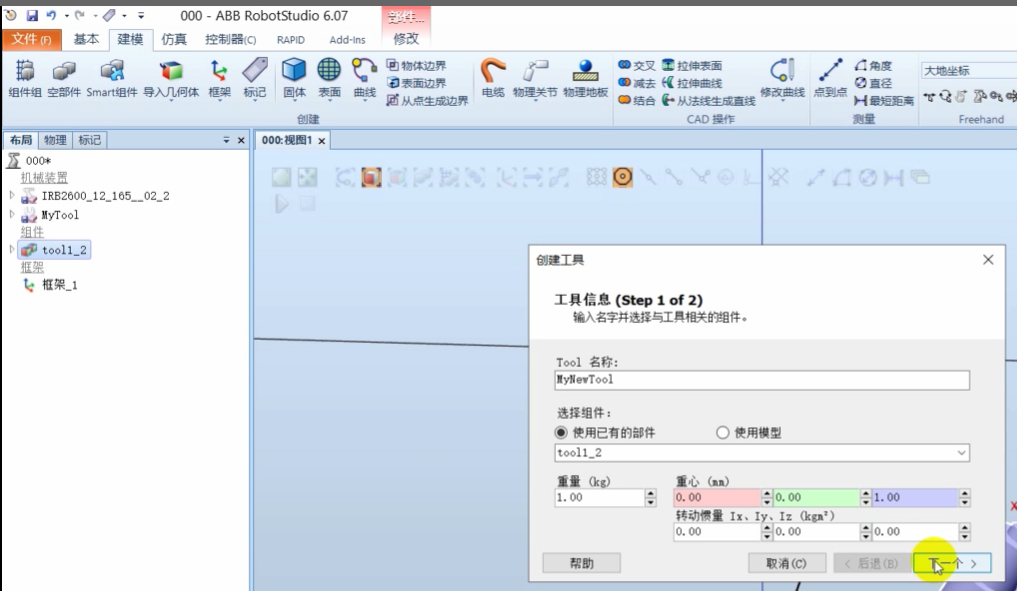Open Smart组件 component tool
1017x591 pixels.
coord(112,78)
